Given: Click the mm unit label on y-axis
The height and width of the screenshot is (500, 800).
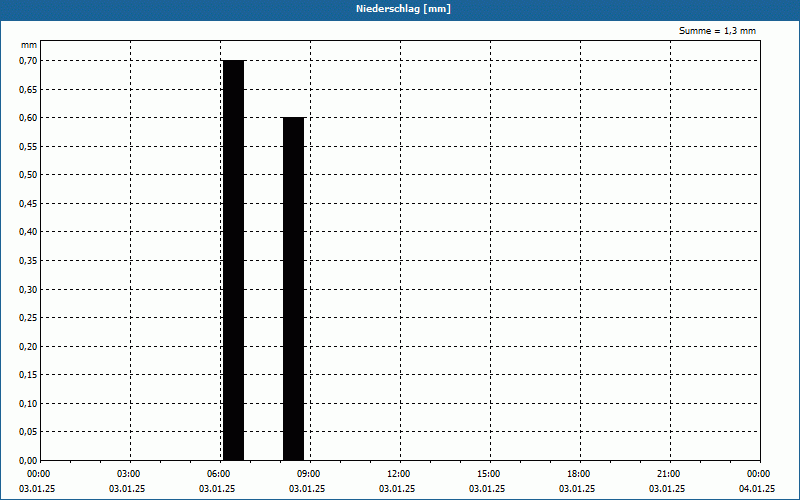Looking at the screenshot, I should point(29,45).
